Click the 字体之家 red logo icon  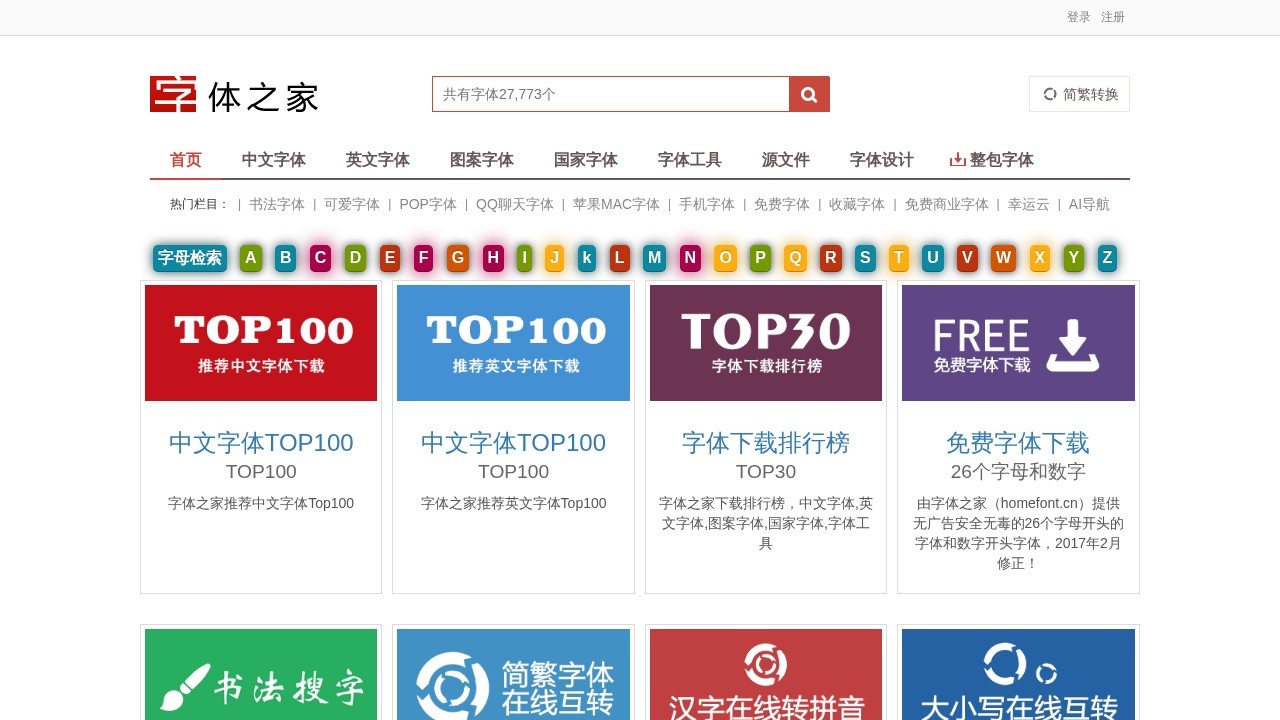click(171, 93)
